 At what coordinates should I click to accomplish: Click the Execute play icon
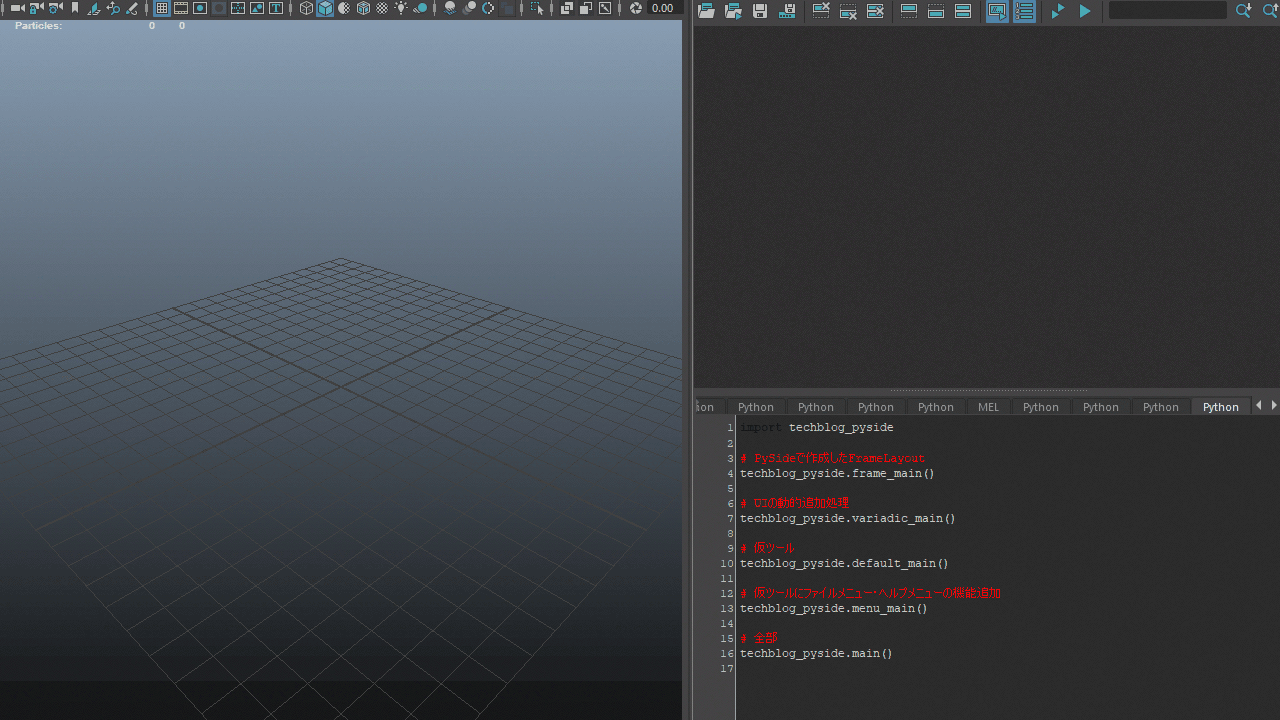[1085, 11]
